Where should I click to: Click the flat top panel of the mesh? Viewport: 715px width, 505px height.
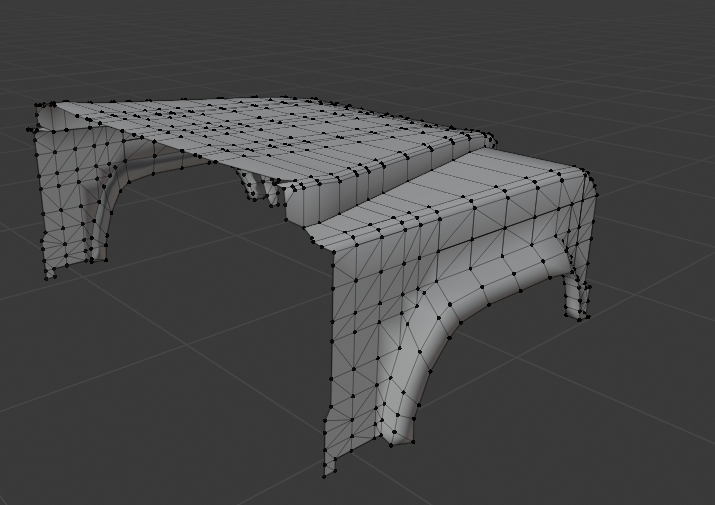(274, 132)
